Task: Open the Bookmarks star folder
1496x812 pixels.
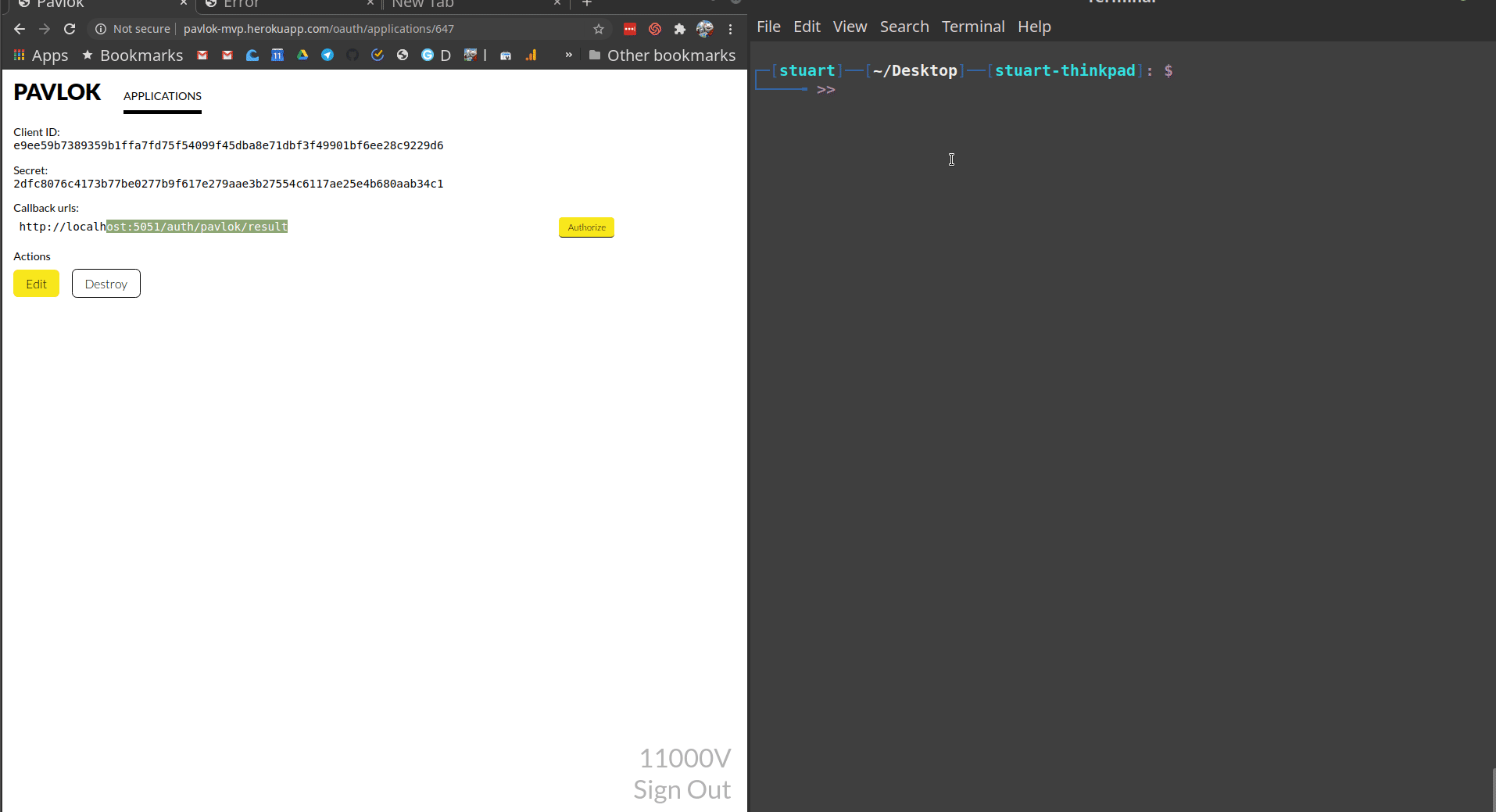Action: 132,55
